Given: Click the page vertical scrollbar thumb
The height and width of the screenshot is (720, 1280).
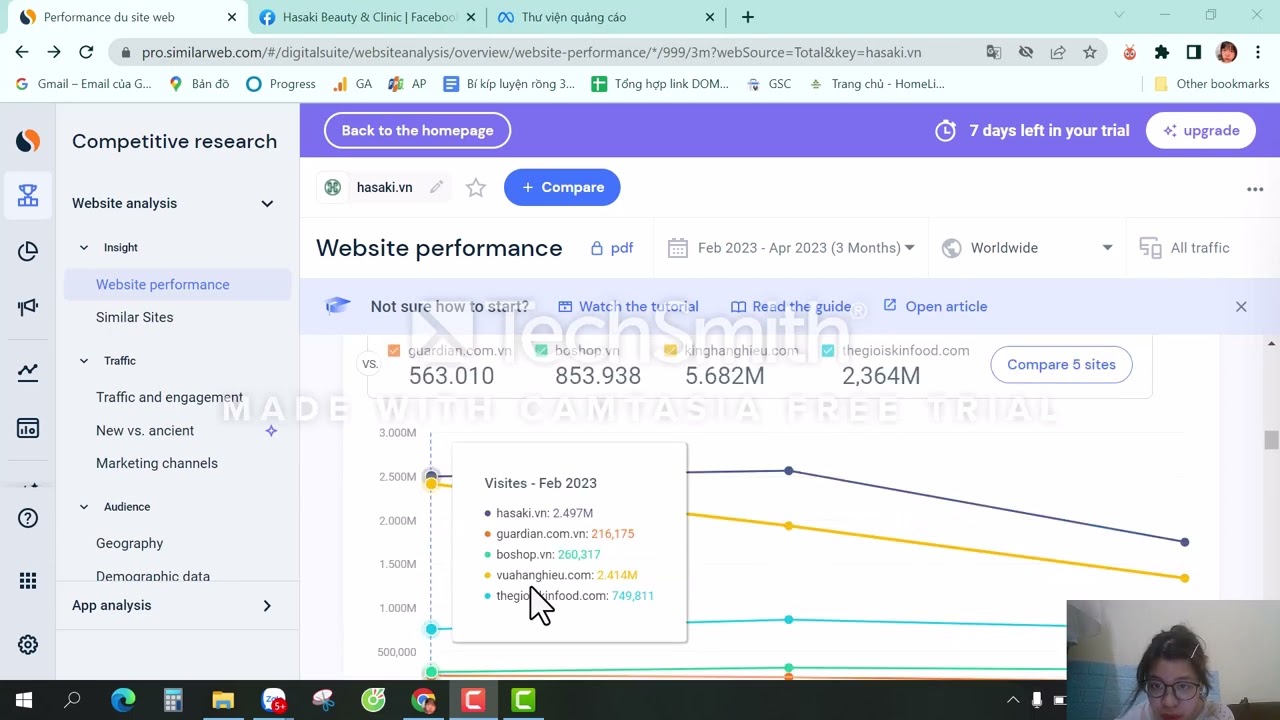Looking at the screenshot, I should 1271,440.
